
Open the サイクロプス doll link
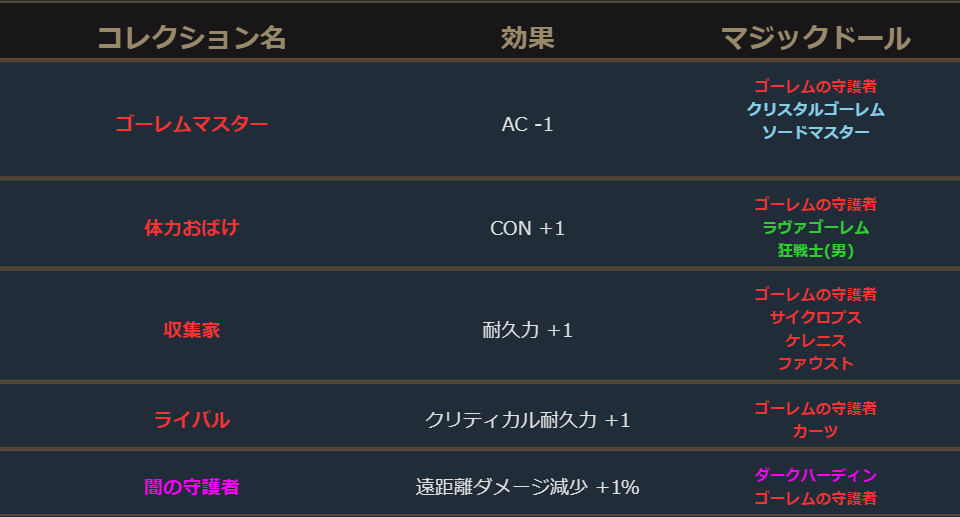pos(815,317)
